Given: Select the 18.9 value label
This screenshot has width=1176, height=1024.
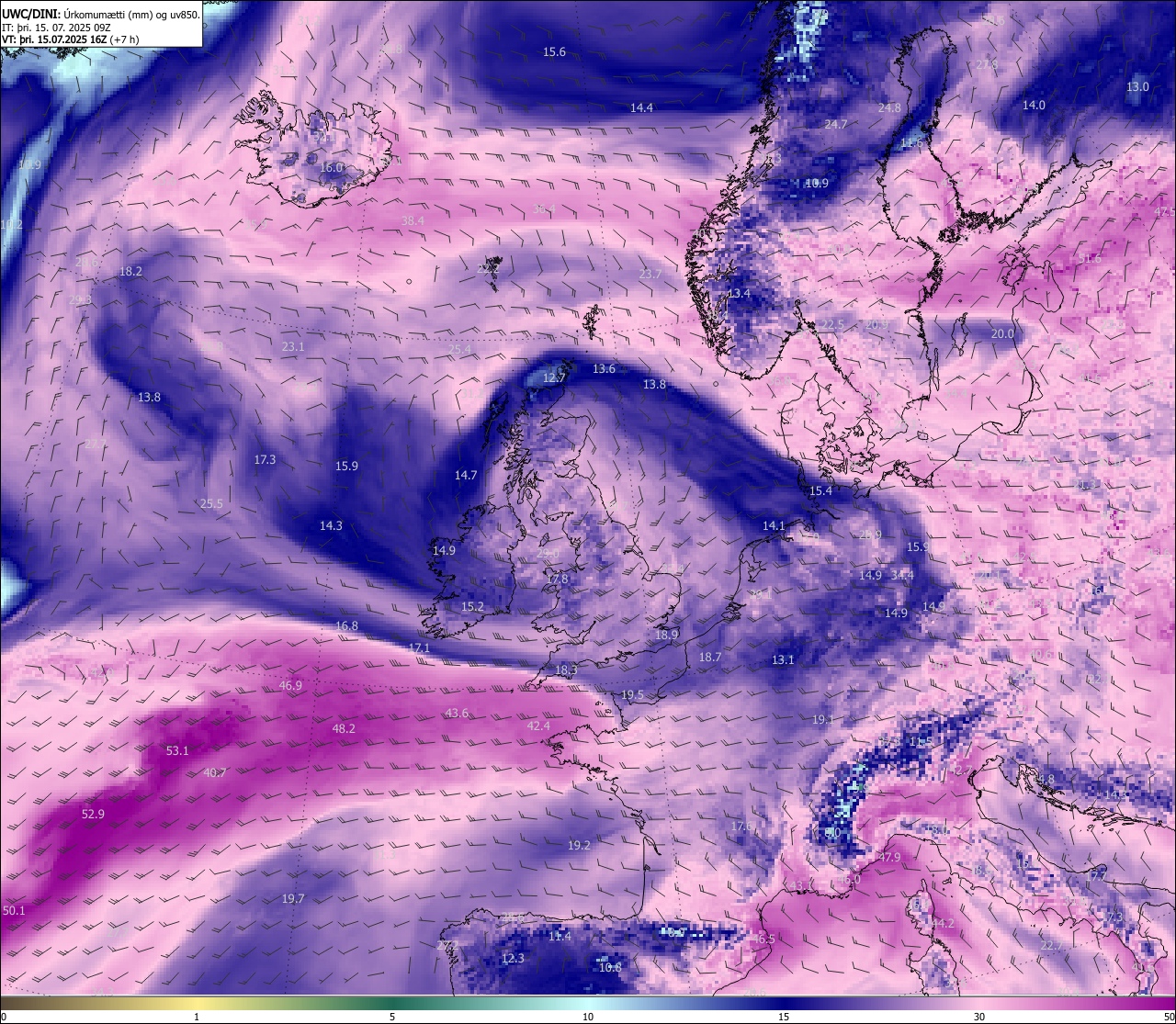Looking at the screenshot, I should coord(667,635).
